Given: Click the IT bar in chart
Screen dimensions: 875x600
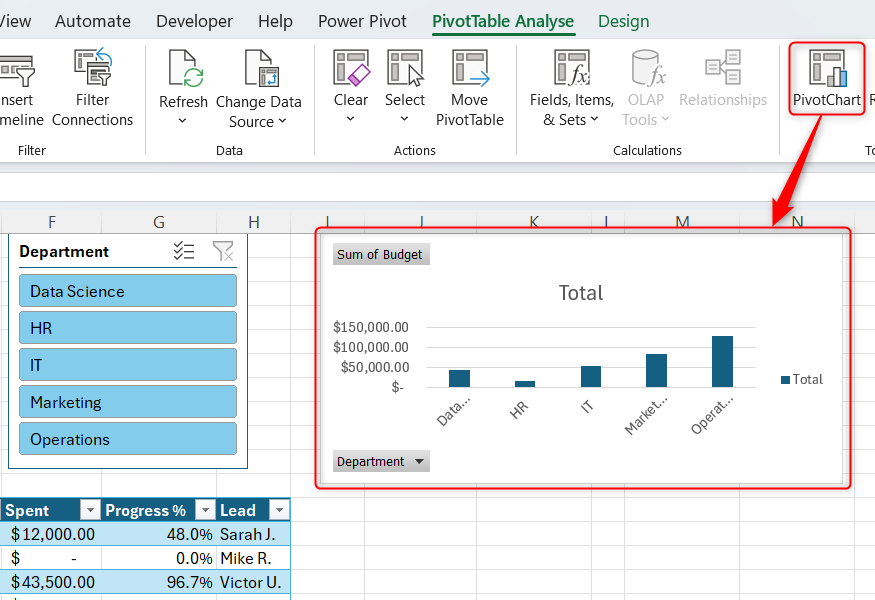Looking at the screenshot, I should pyautogui.click(x=591, y=376).
